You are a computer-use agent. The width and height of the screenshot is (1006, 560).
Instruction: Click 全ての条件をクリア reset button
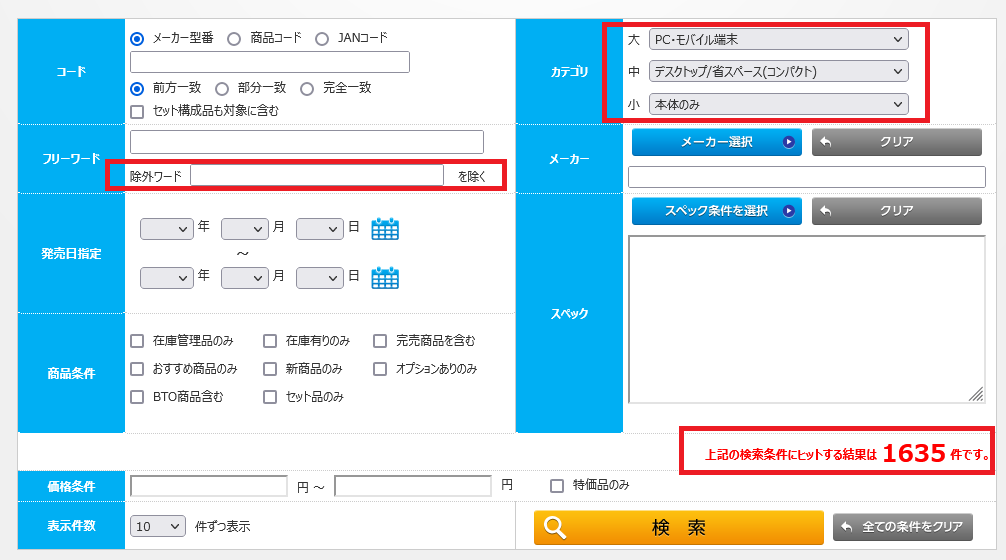point(902,527)
